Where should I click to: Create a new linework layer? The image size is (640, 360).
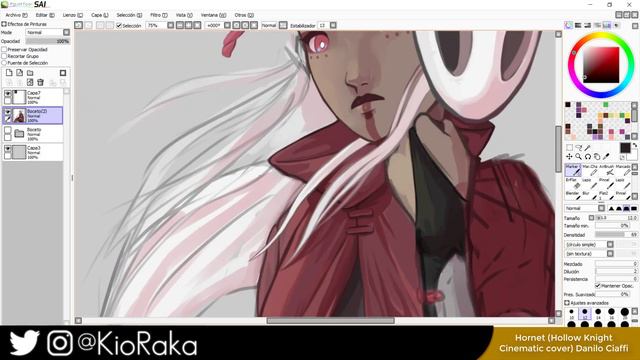pyautogui.click(x=20, y=73)
